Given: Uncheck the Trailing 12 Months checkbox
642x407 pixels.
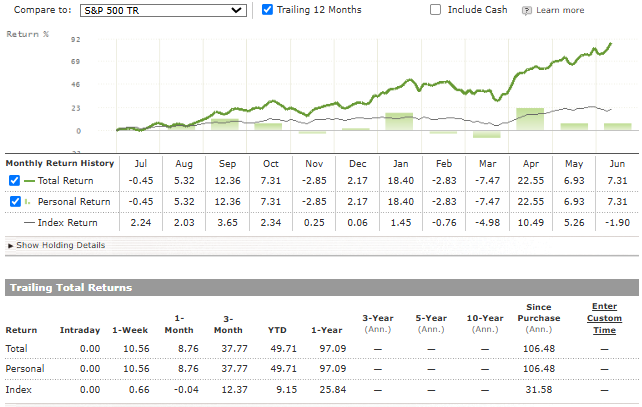Looking at the screenshot, I should point(267,9).
